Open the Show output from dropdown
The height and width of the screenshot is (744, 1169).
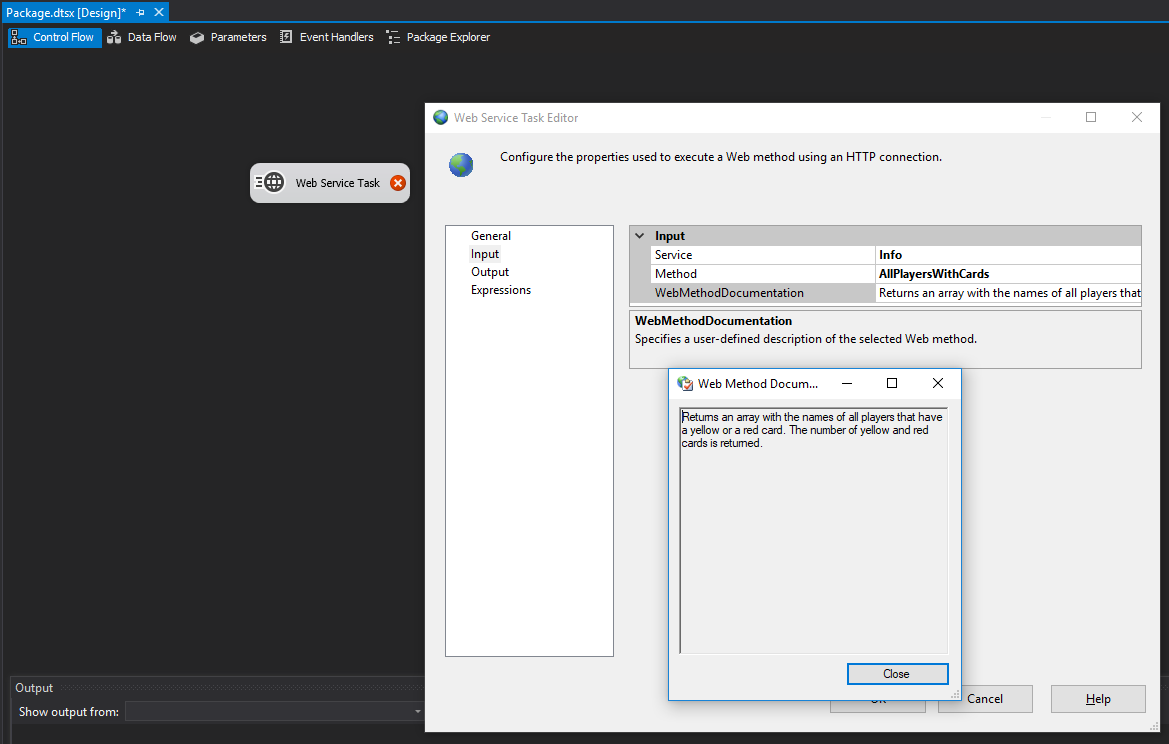pos(418,712)
